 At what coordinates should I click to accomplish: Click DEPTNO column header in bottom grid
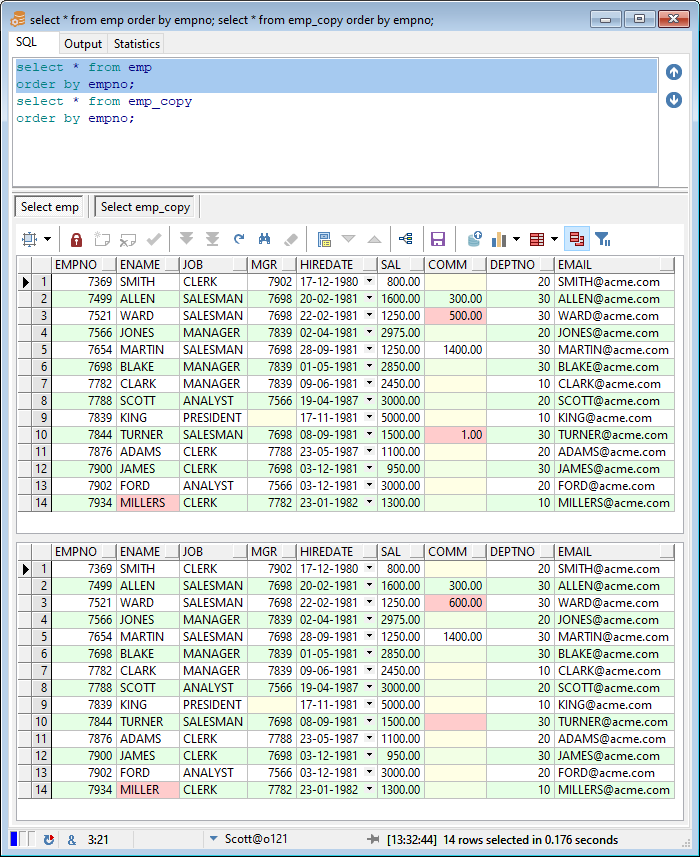click(x=520, y=551)
